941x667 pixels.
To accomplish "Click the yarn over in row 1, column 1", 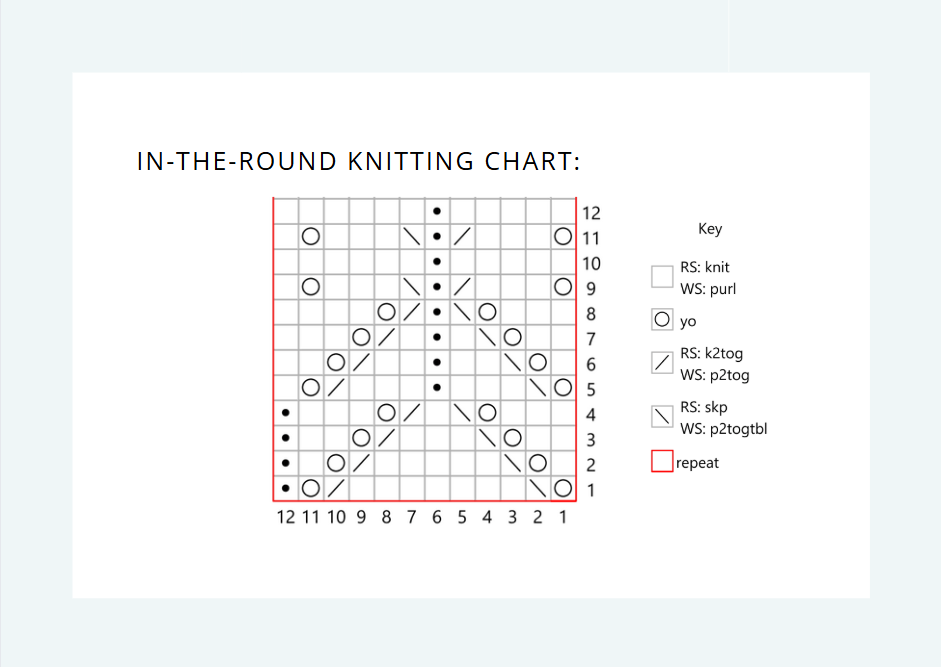I will click(563, 488).
